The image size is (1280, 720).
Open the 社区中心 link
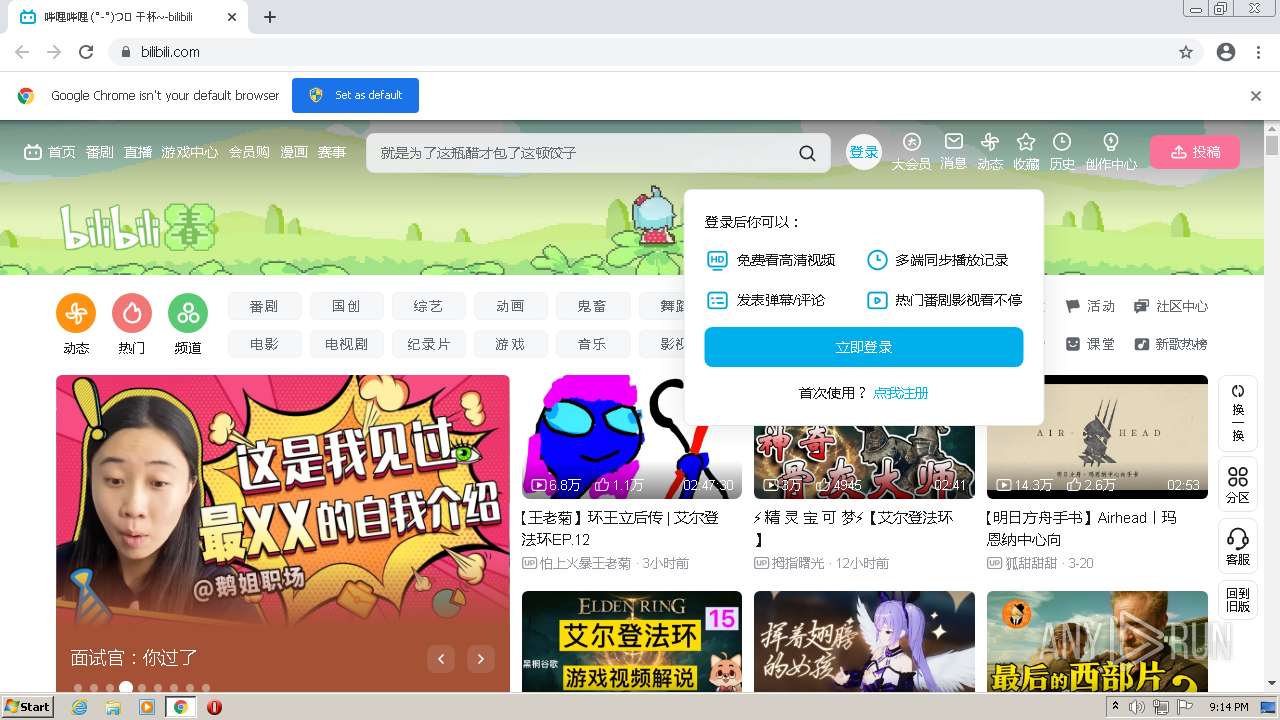[1171, 306]
